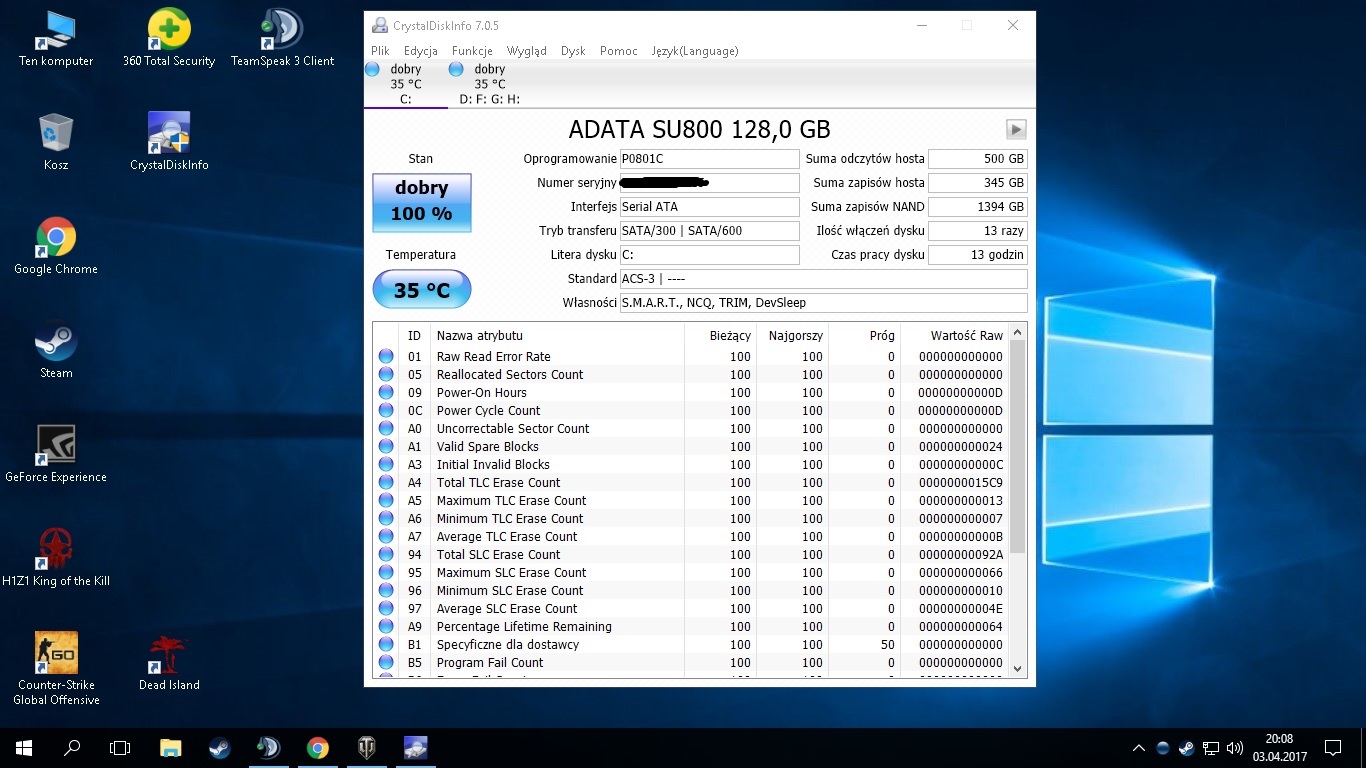Open TeamSpeak from the taskbar
Image resolution: width=1366 pixels, height=768 pixels.
(x=268, y=747)
